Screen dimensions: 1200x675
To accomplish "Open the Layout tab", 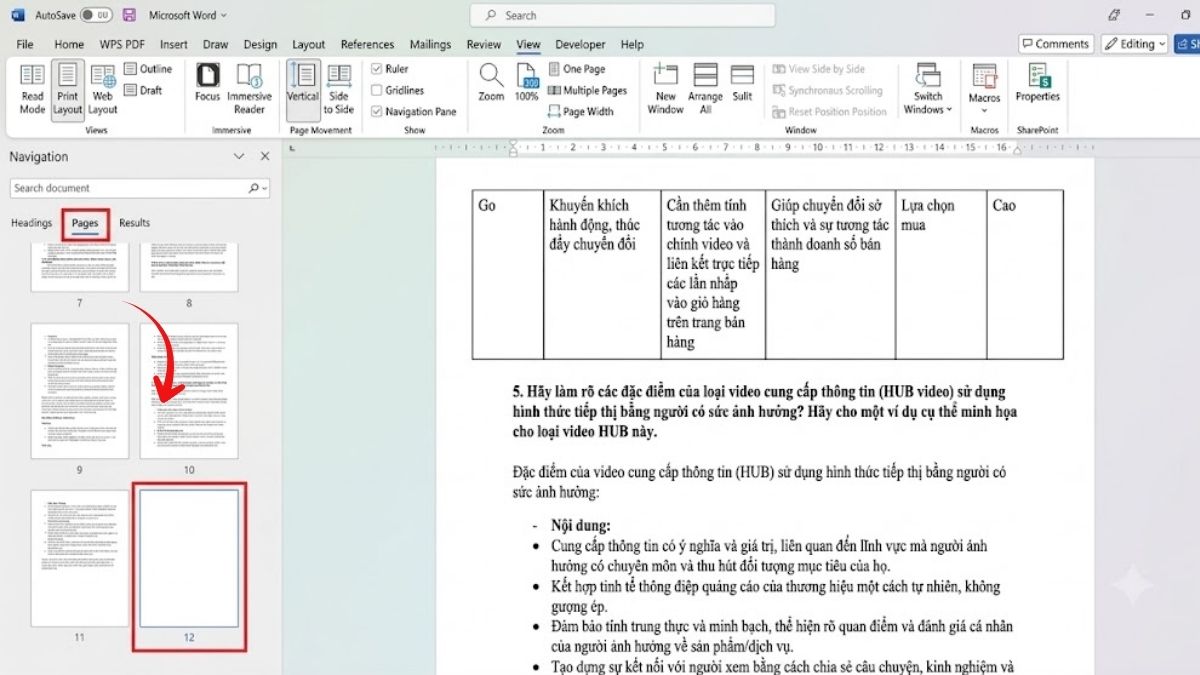I will tap(308, 44).
